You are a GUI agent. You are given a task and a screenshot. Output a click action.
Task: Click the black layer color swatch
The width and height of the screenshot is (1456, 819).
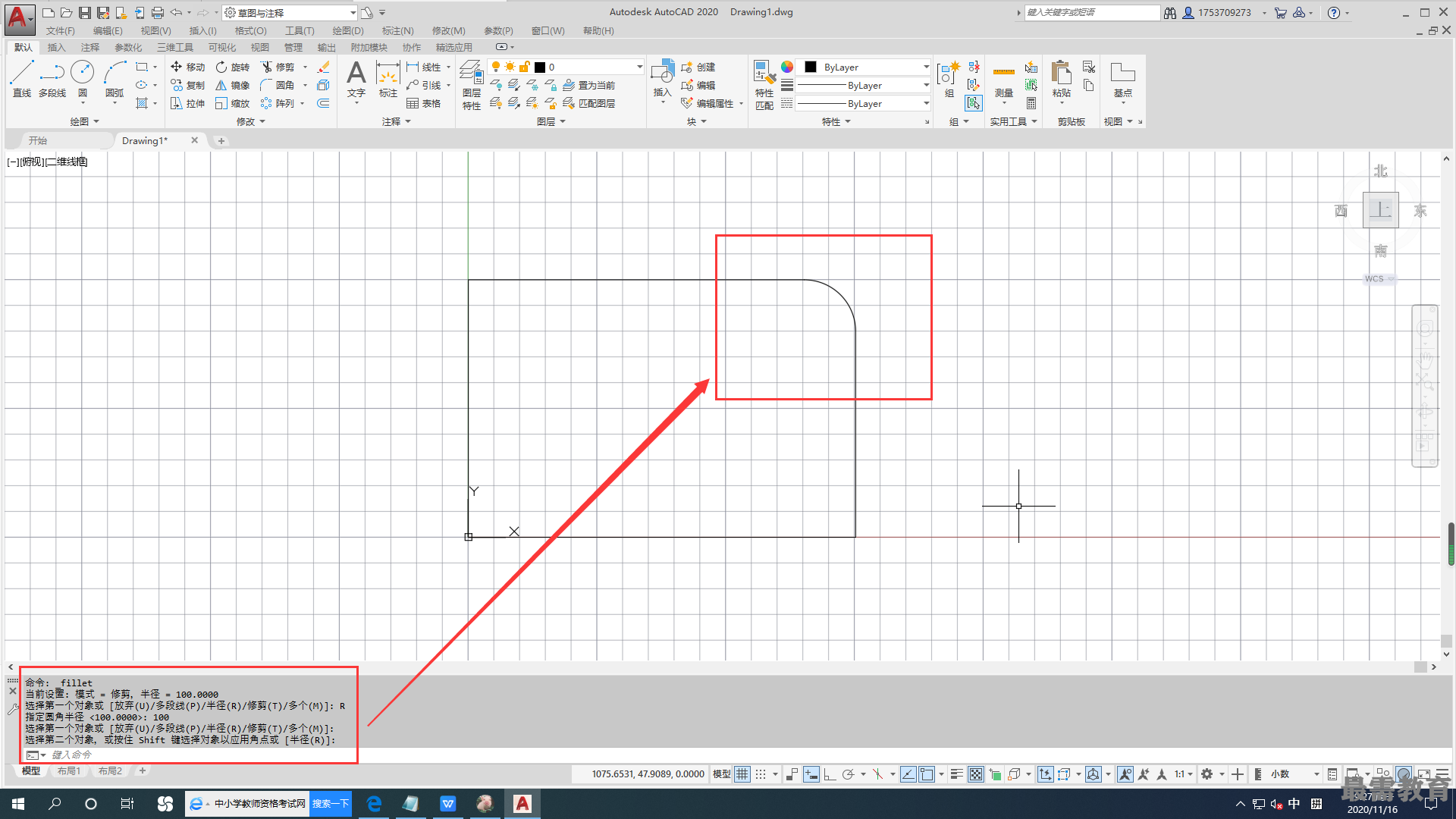(x=539, y=67)
